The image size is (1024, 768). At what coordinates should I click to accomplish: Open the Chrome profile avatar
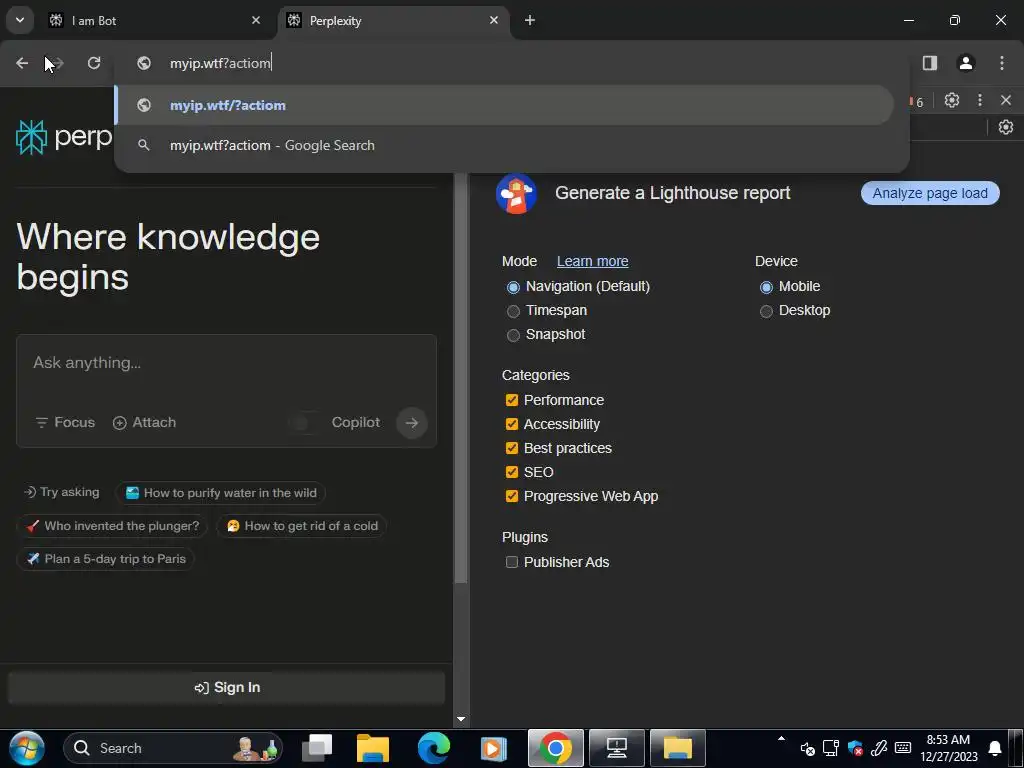966,63
